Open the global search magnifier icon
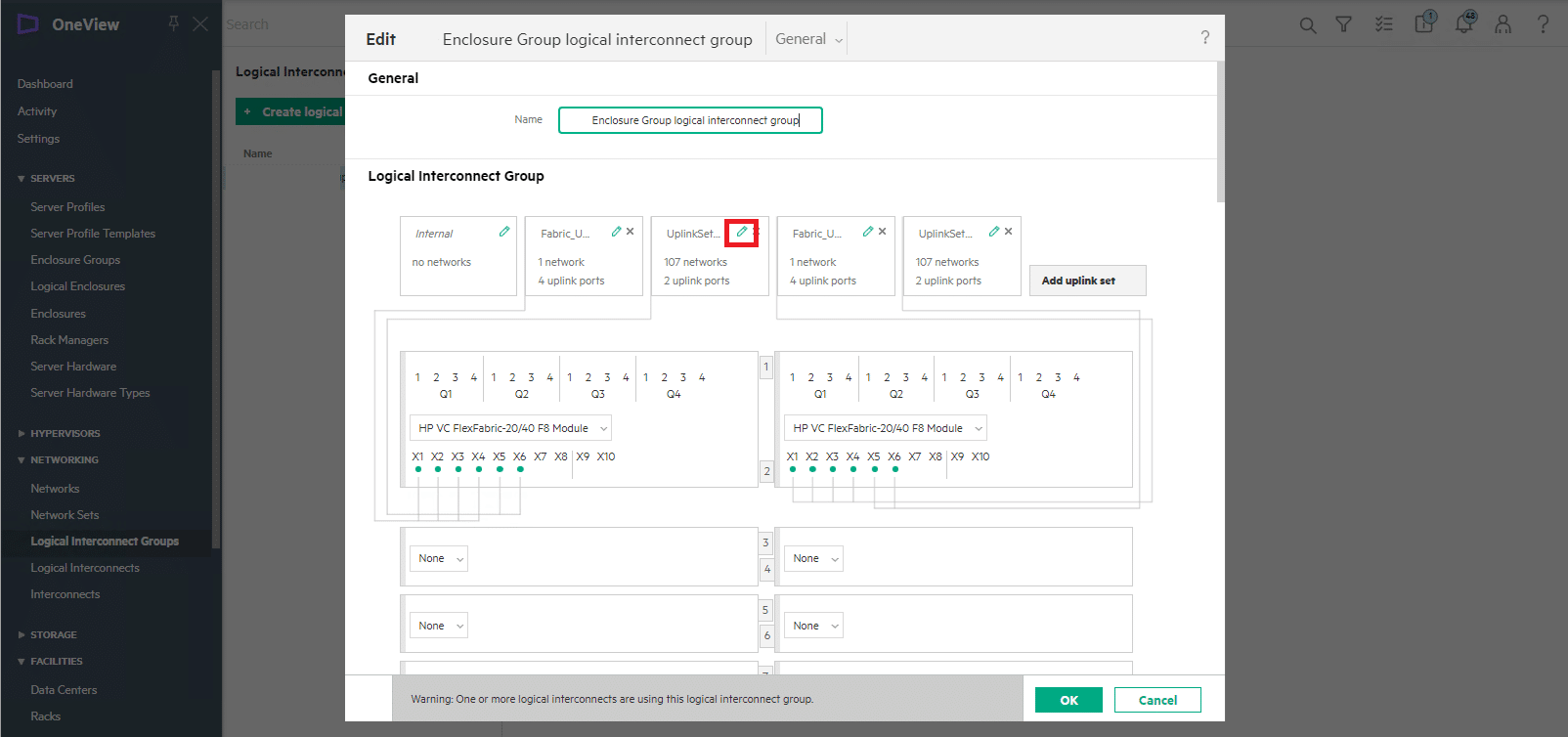 1308,24
